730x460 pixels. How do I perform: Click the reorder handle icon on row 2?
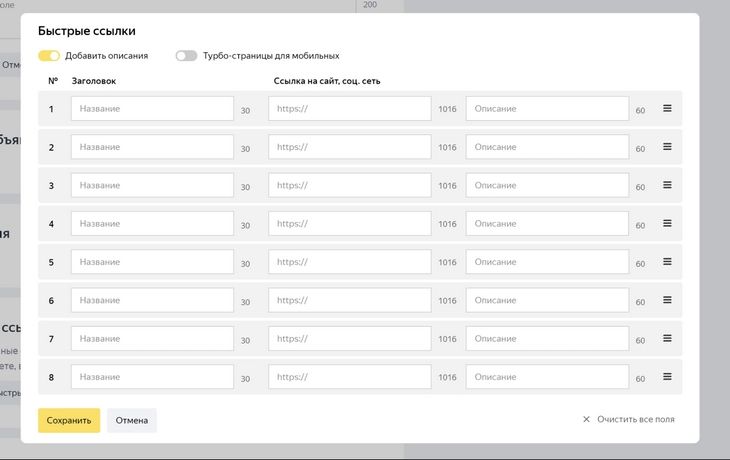tap(667, 146)
